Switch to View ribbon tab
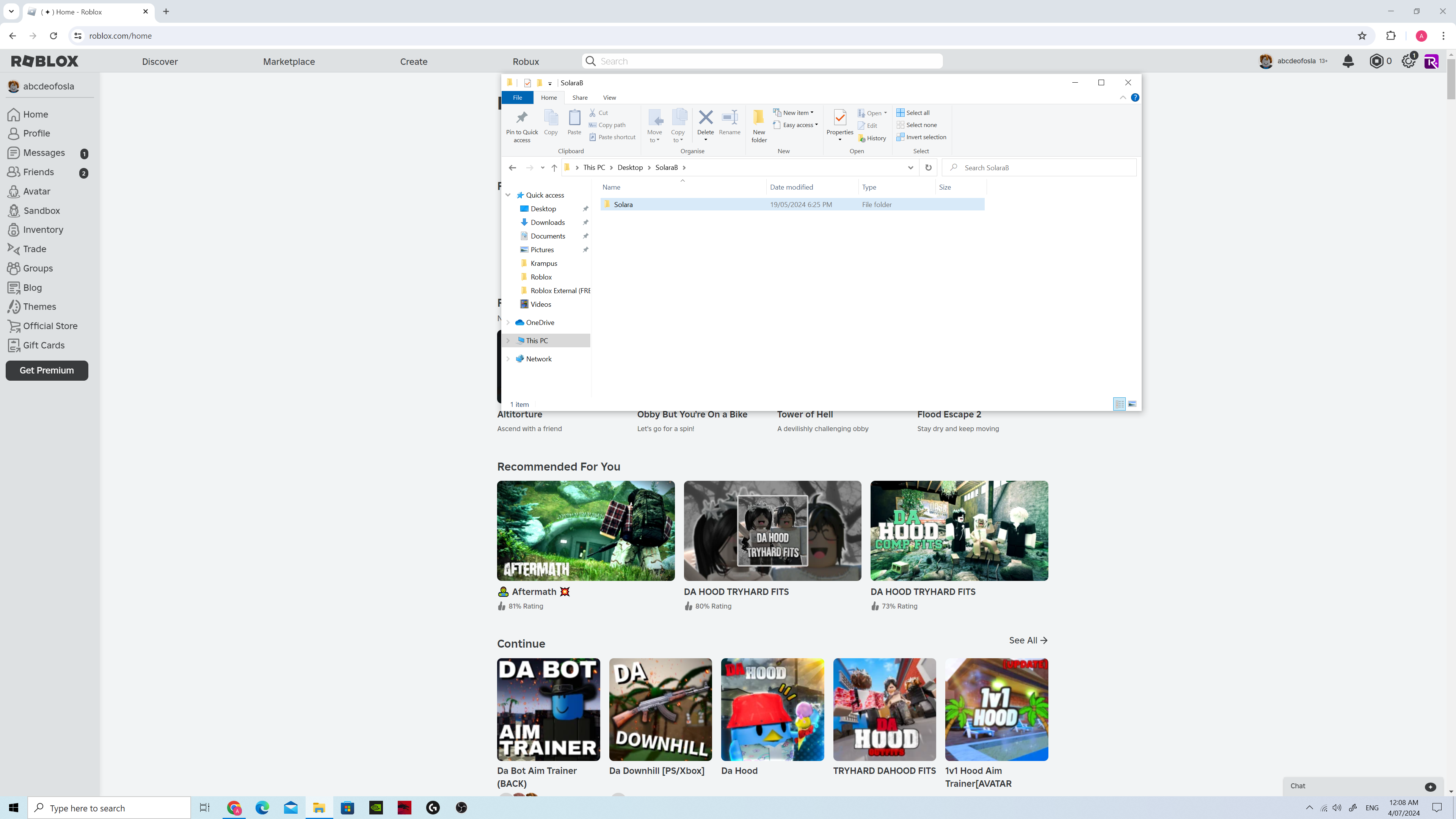The height and width of the screenshot is (819, 1456). pos(609,97)
